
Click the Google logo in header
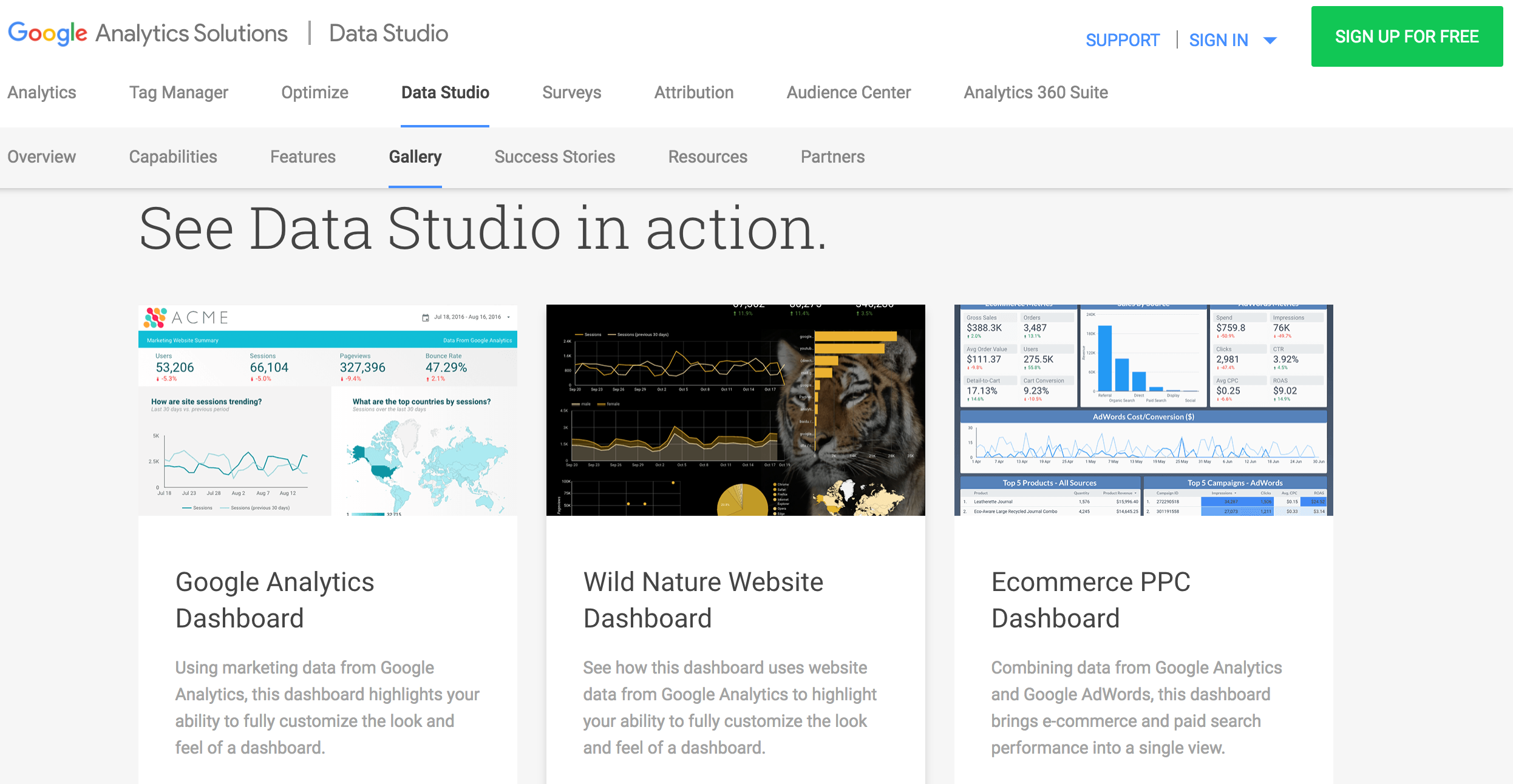point(47,33)
